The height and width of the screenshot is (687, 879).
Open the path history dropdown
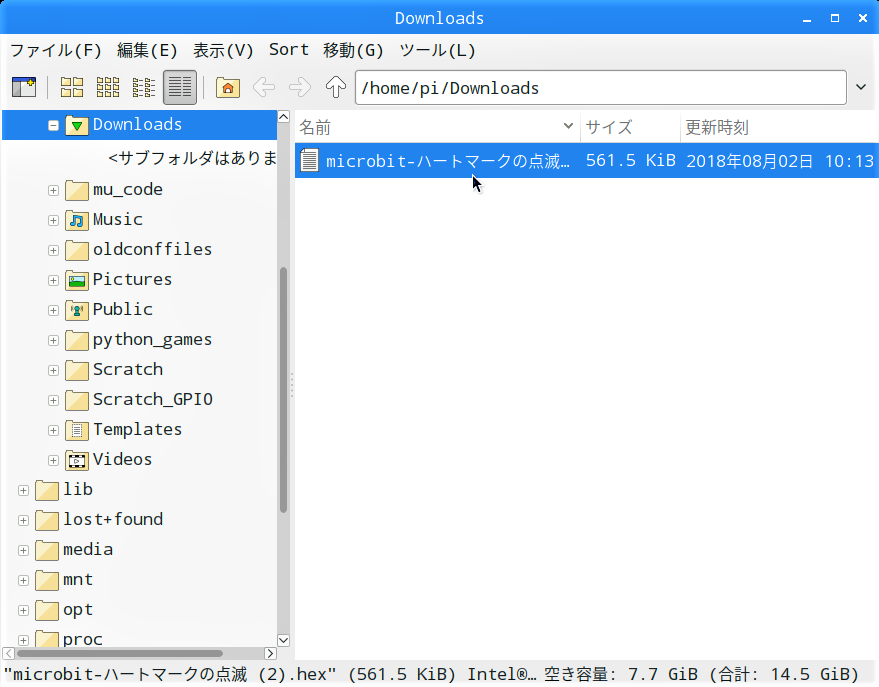pos(861,87)
